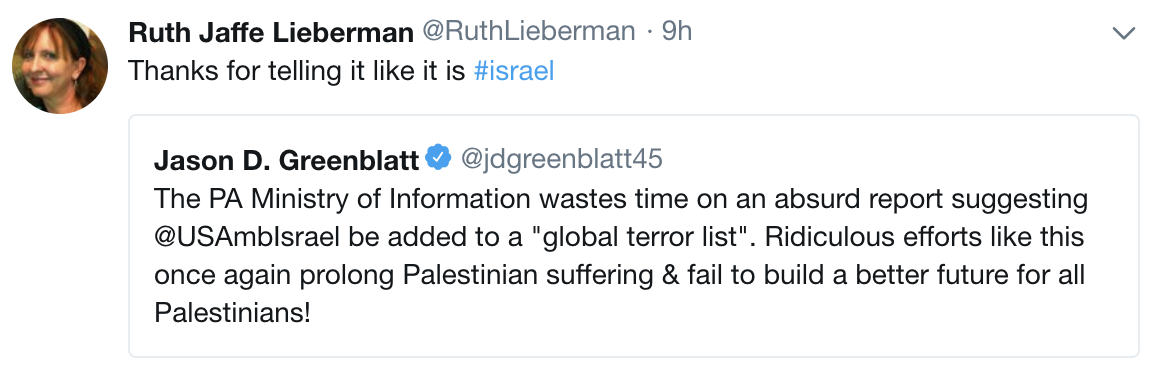Open Ruth Jaffe Lieberman's profile photo

[60, 65]
